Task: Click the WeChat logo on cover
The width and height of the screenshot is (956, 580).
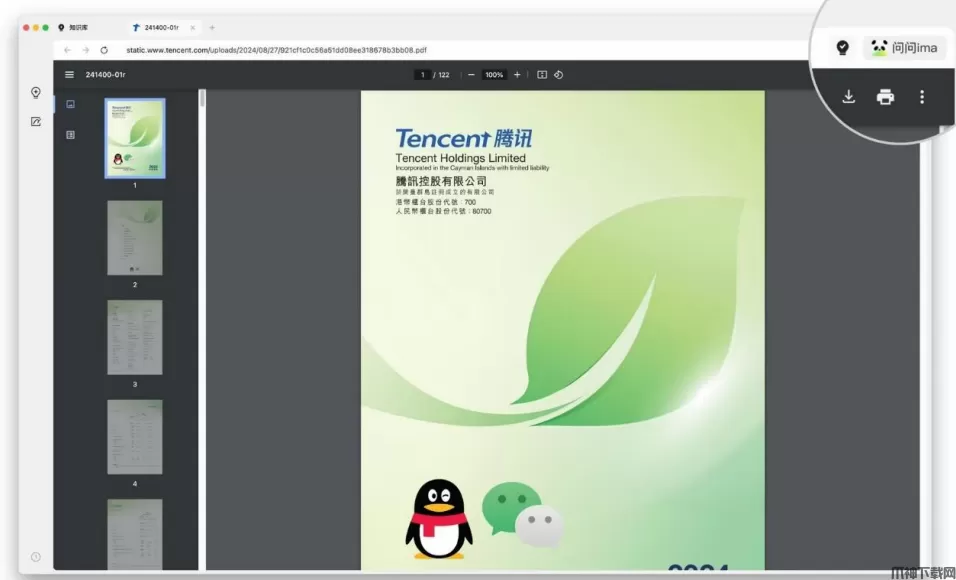Action: (x=523, y=514)
